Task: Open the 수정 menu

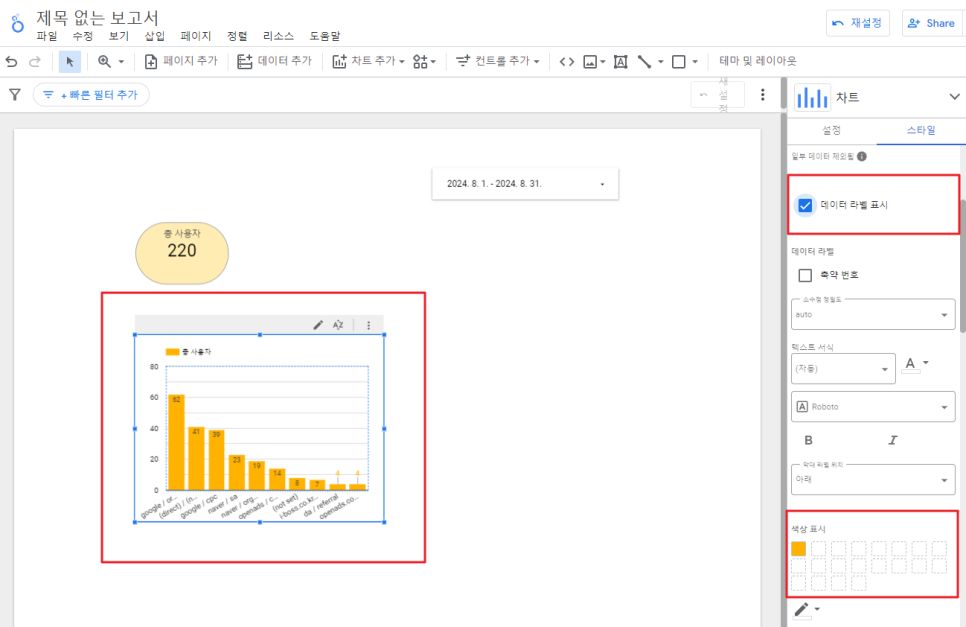Action: [x=83, y=36]
